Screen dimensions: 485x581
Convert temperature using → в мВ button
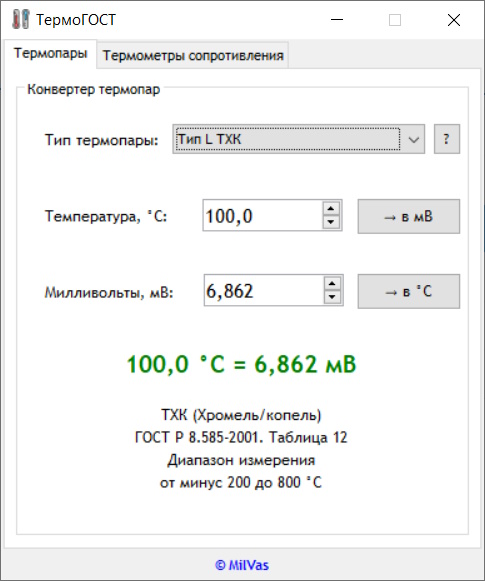(x=409, y=216)
